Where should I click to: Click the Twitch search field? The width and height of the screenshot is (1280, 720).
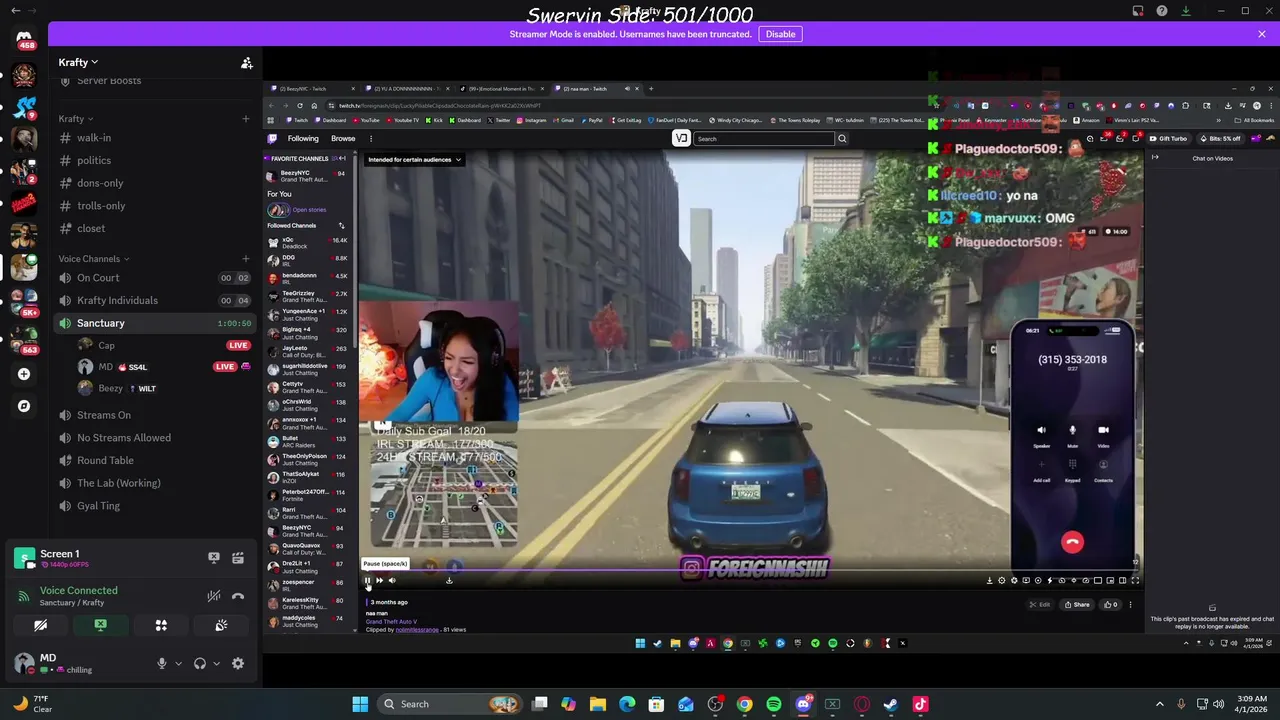[x=764, y=139]
